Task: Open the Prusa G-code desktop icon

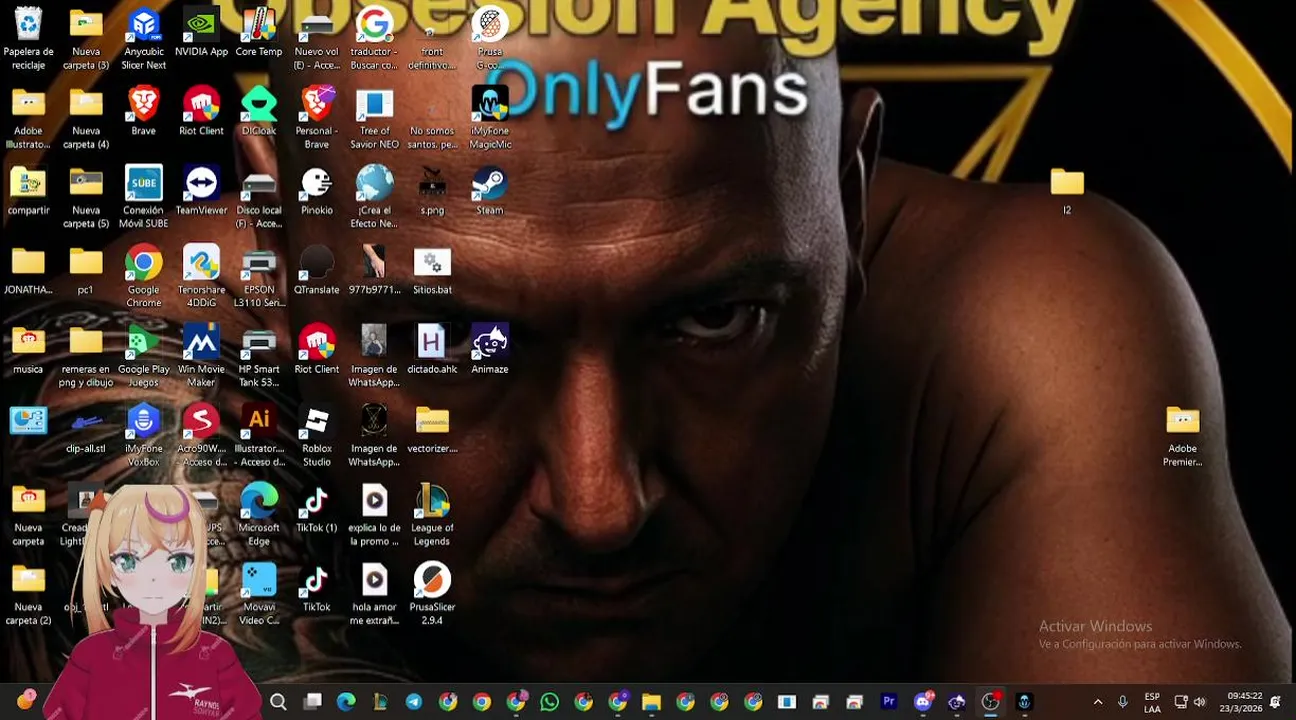Action: tap(490, 38)
